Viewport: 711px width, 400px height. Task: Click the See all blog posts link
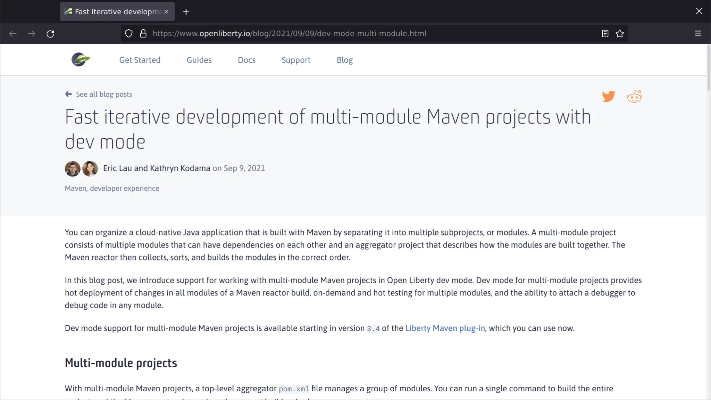click(x=98, y=94)
